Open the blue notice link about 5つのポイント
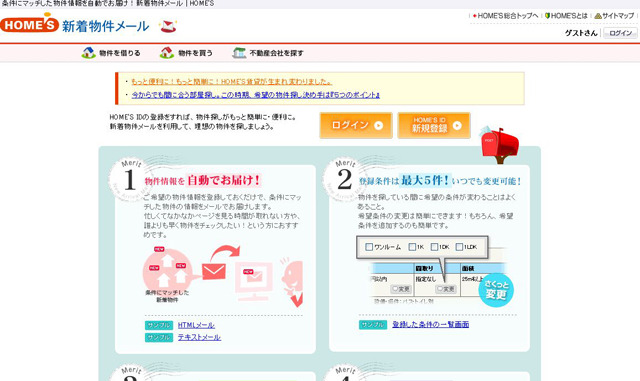This screenshot has height=381, width=640. pos(256,95)
